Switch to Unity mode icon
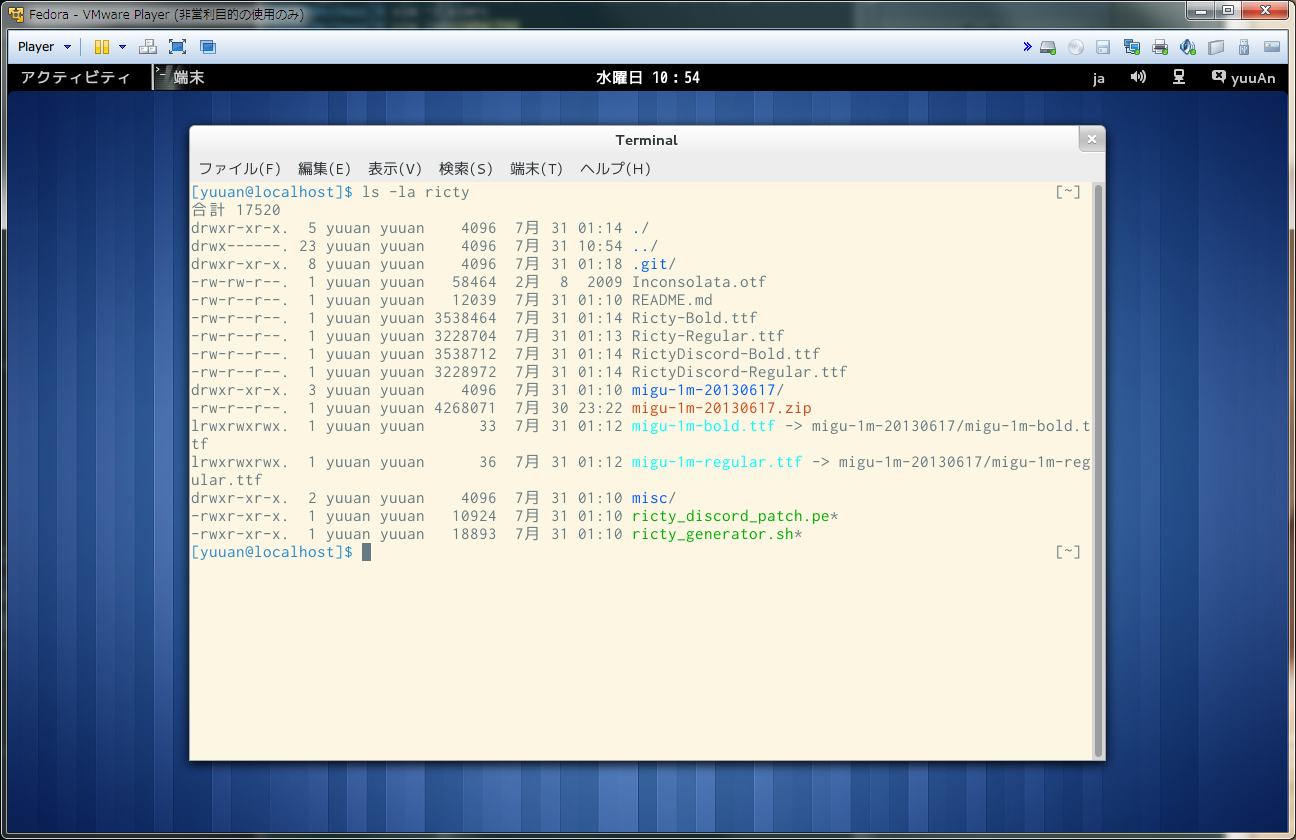Screen dimensions: 1296x840 coord(208,47)
